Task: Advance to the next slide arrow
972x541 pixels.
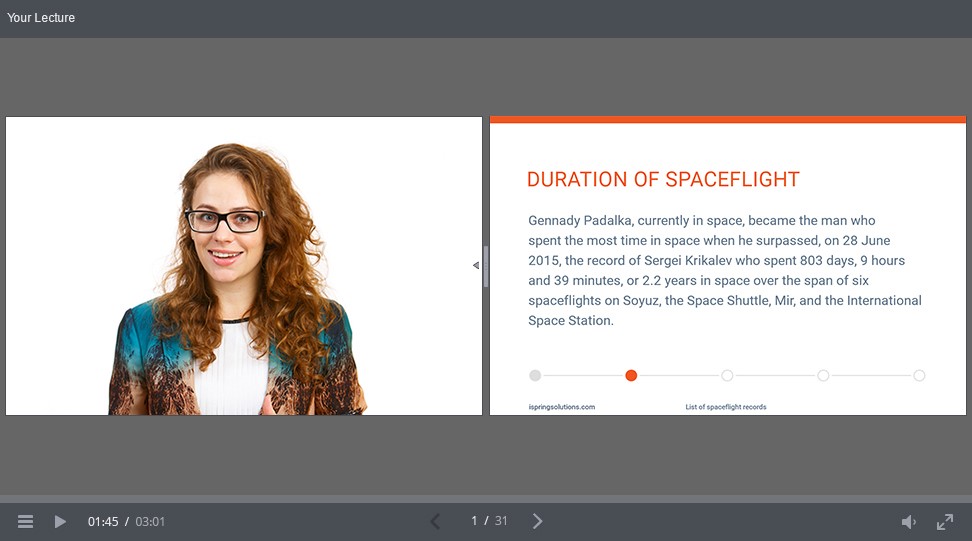Action: 537,521
